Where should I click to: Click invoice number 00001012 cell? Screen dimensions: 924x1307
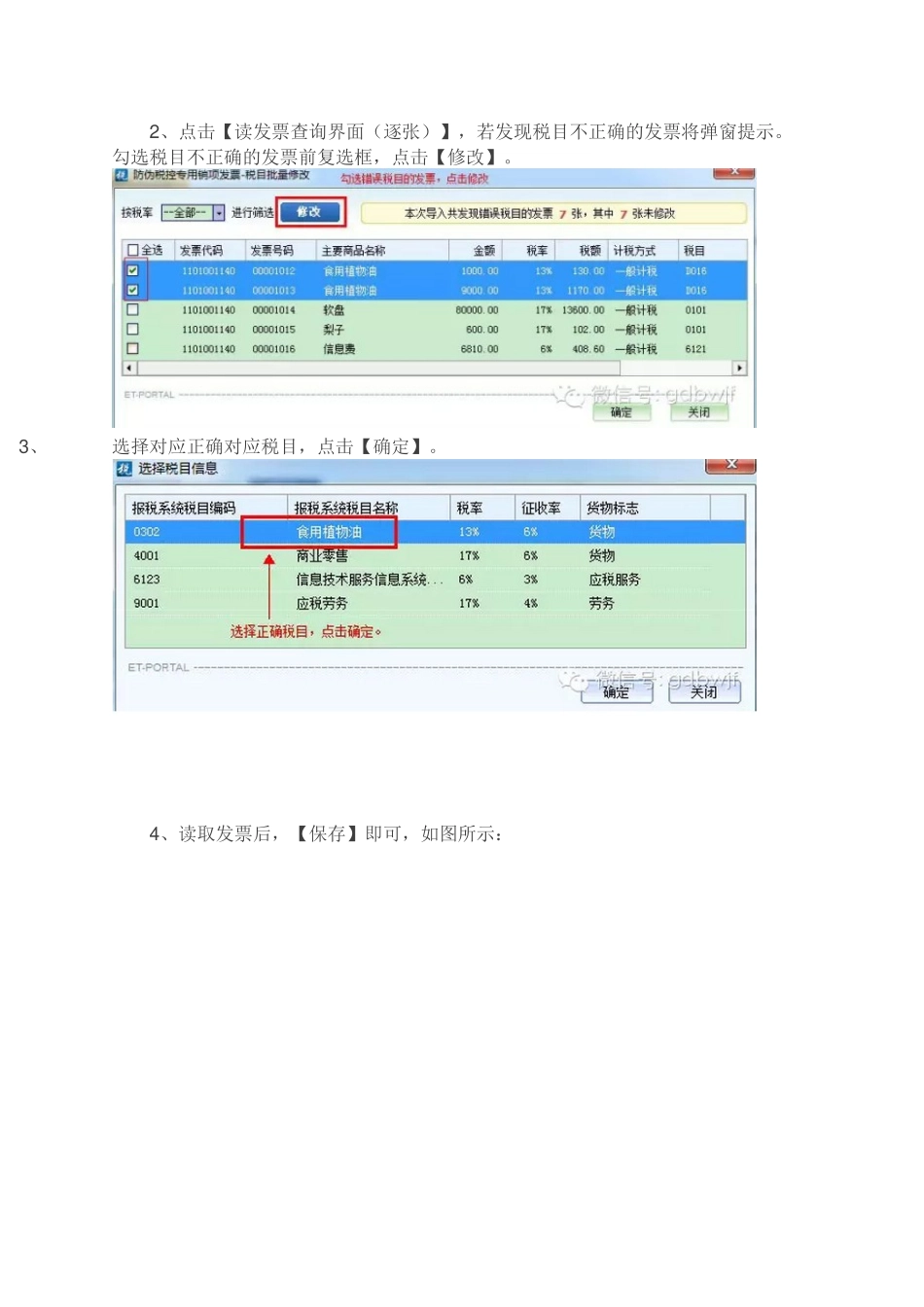click(x=273, y=271)
